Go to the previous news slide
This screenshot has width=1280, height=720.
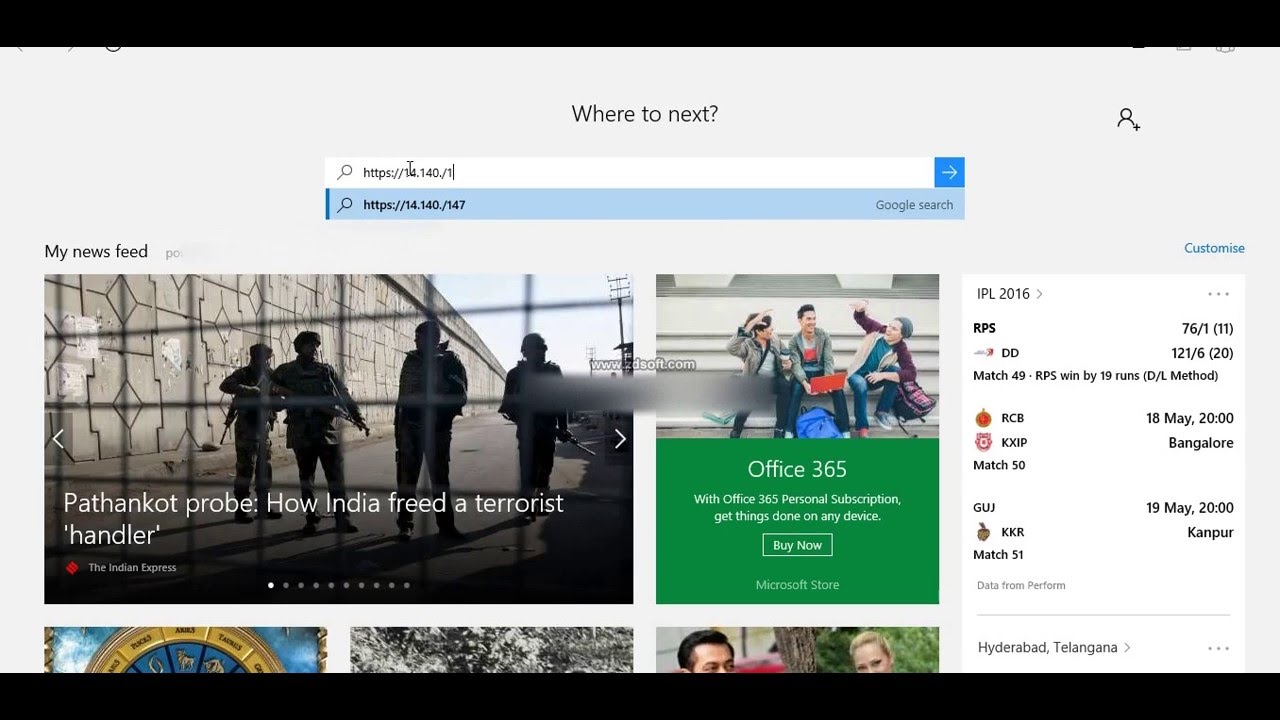(58, 439)
